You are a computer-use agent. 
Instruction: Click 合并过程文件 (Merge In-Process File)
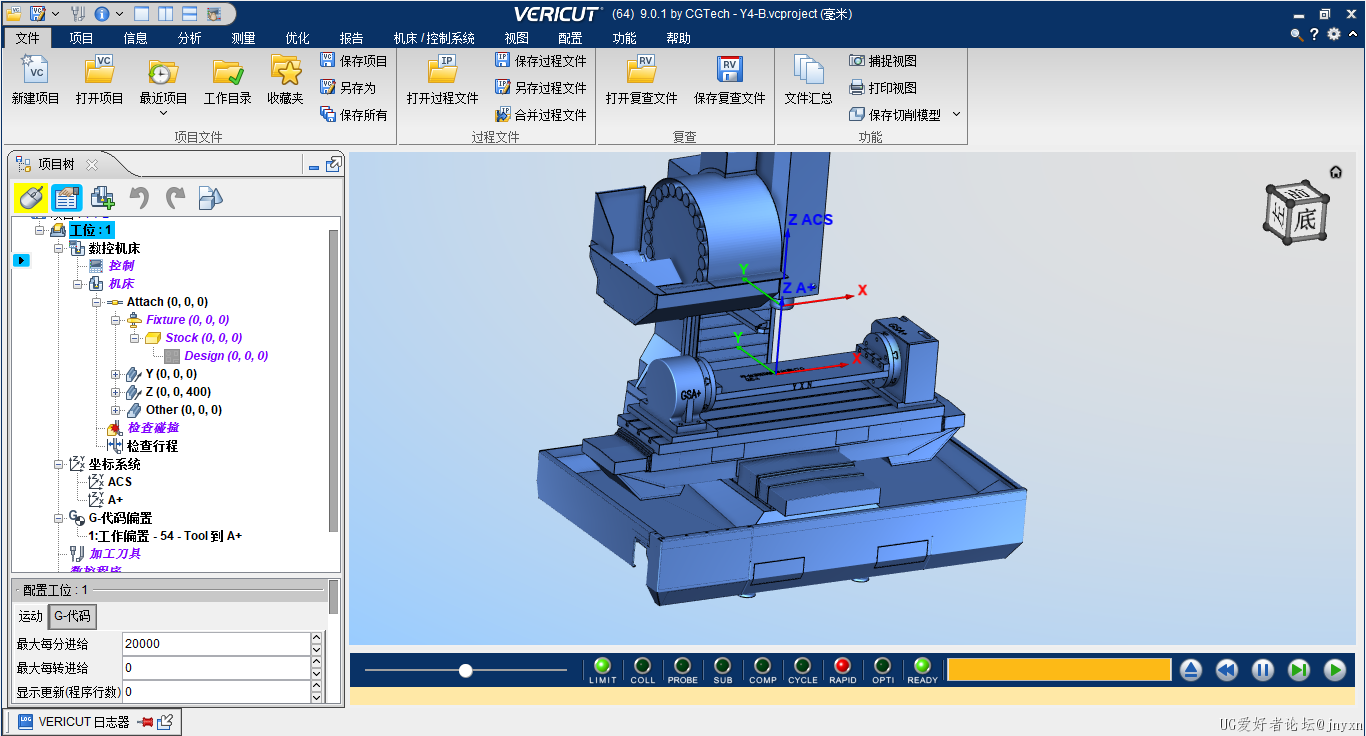coord(541,115)
